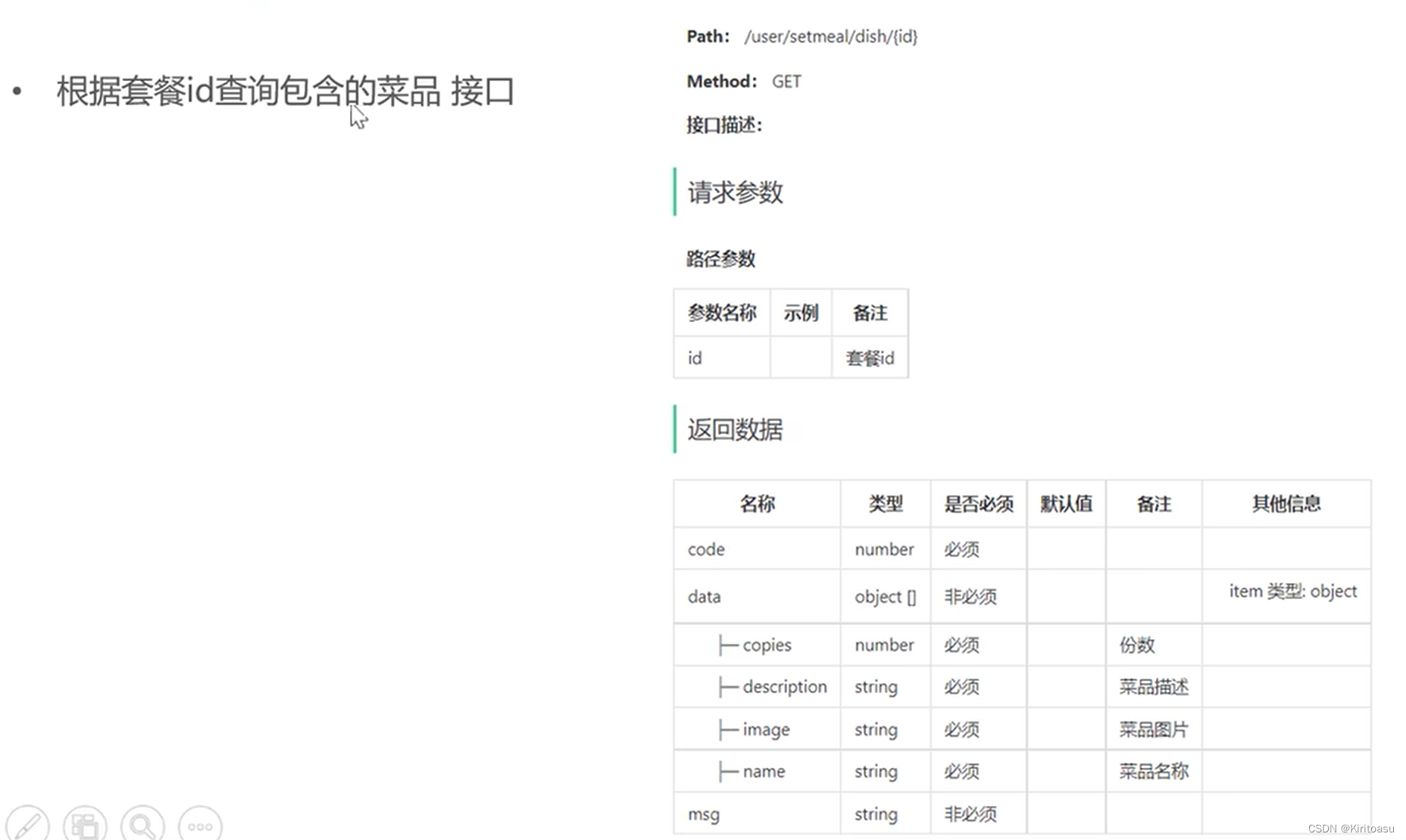Image resolution: width=1406 pixels, height=840 pixels.
Task: Select the id parameter row
Action: [694, 358]
